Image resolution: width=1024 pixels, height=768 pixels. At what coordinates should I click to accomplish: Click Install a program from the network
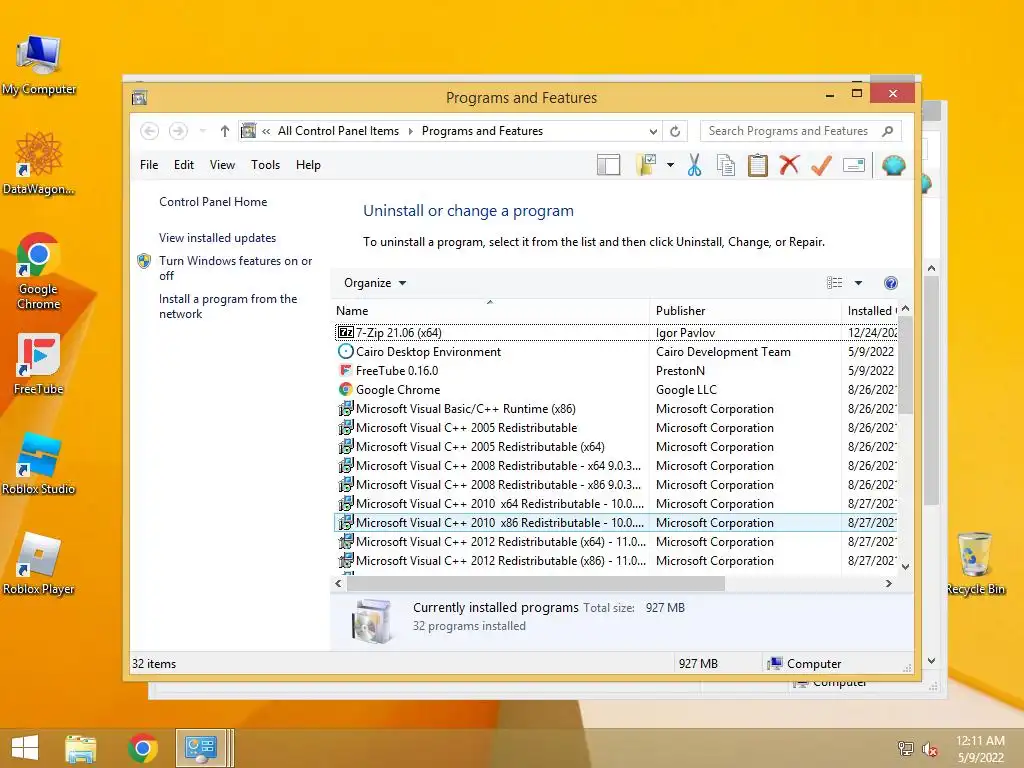[228, 306]
